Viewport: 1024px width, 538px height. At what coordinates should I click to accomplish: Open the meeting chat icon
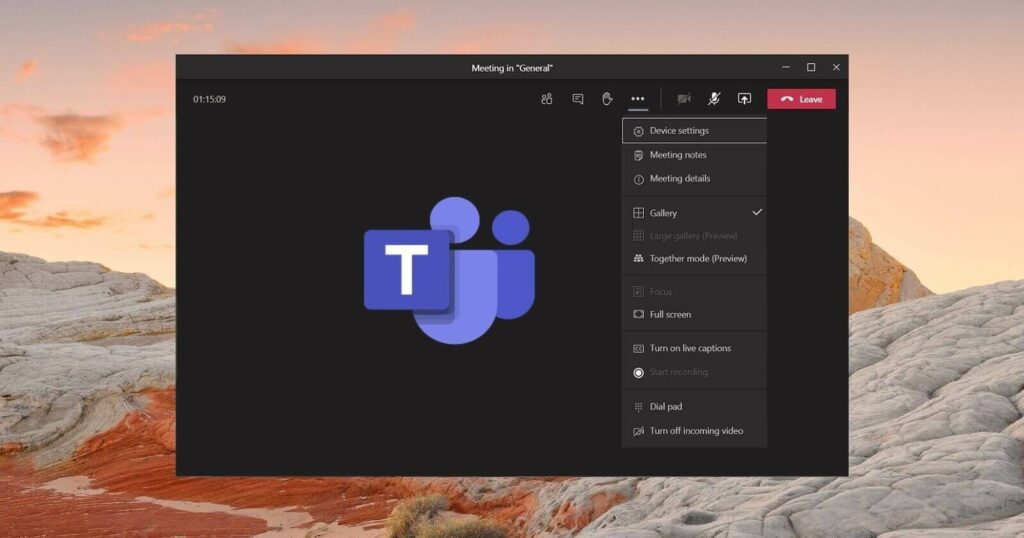(577, 99)
